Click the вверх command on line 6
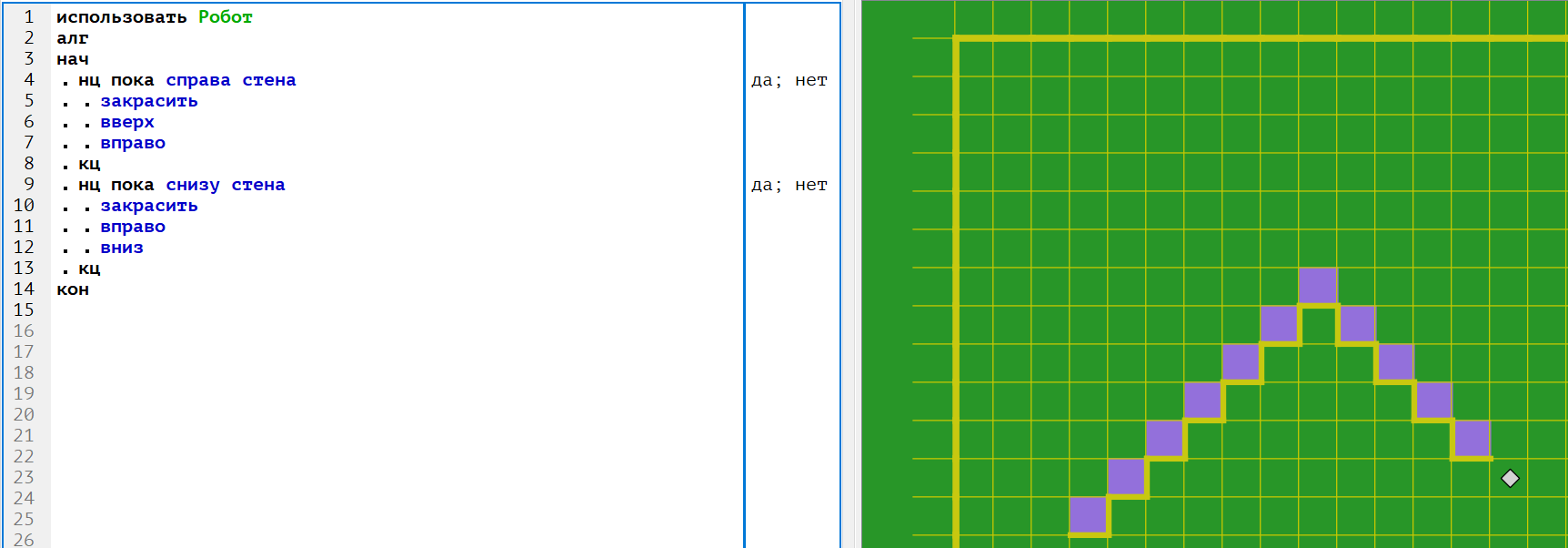Viewport: 1568px width, 548px height. coord(127,122)
